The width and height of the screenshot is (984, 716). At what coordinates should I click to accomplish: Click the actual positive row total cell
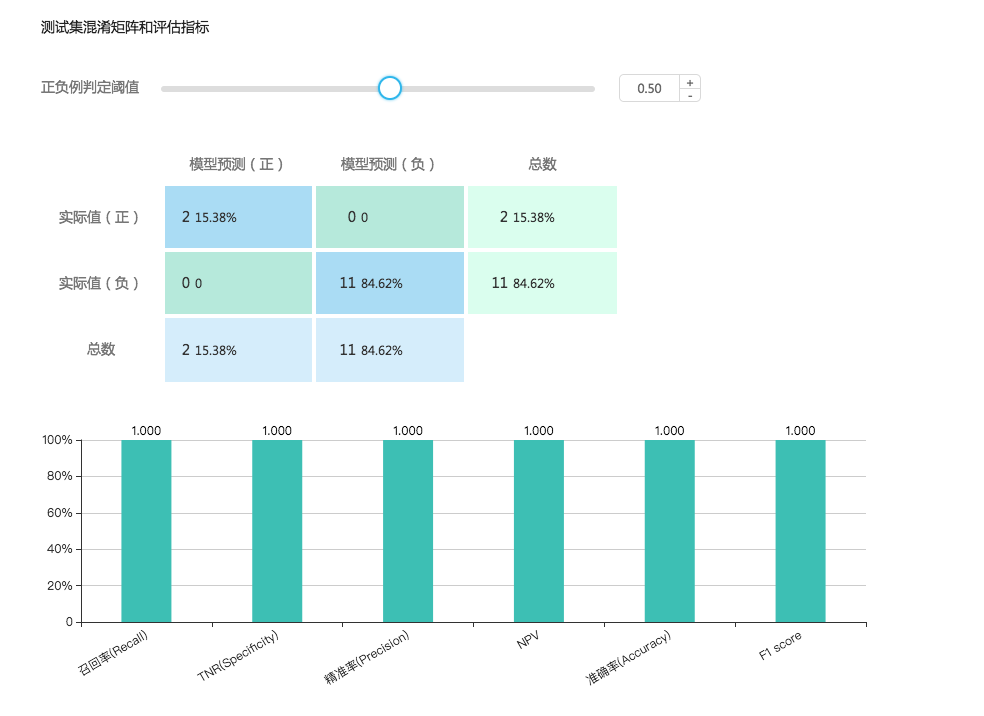coord(542,217)
